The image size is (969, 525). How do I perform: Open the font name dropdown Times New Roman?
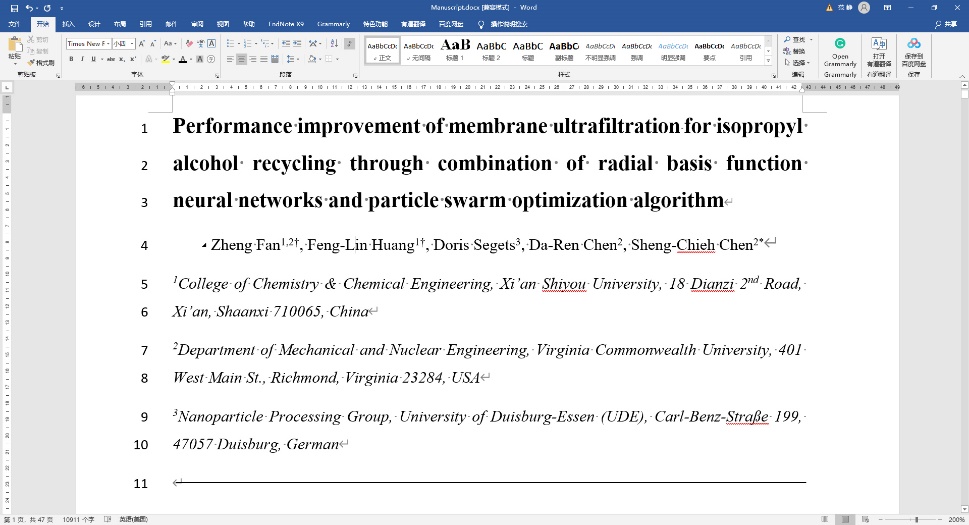point(87,44)
